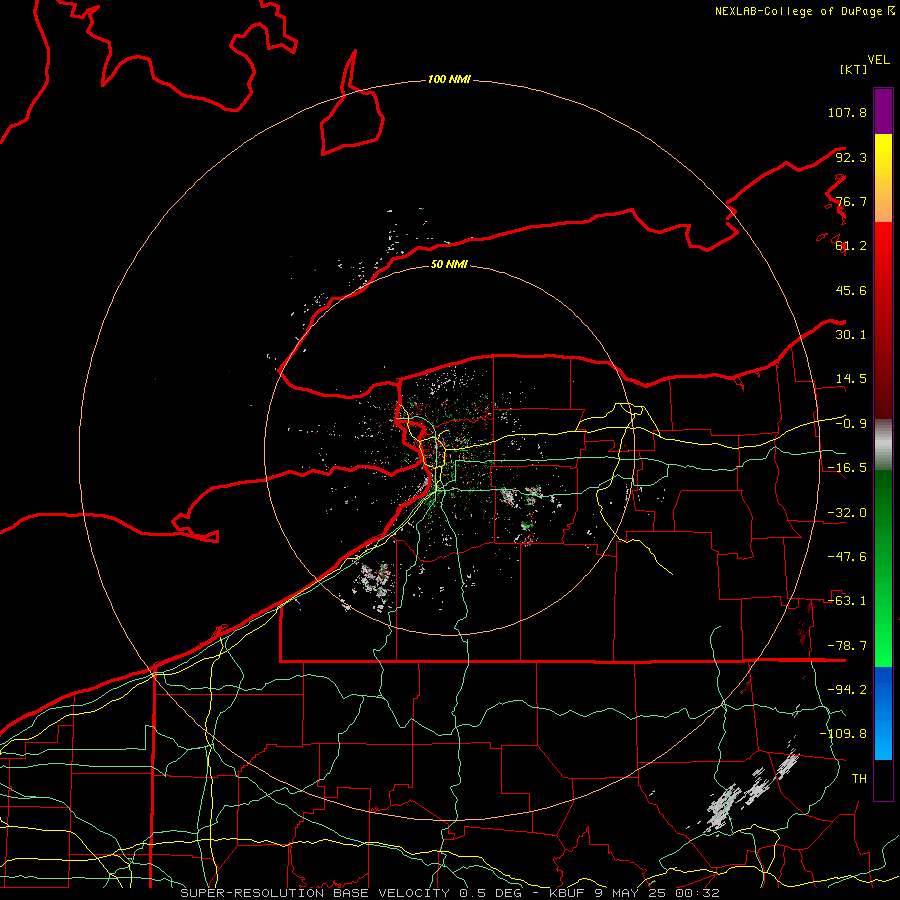Pick the yellow segment of the color bar
This screenshot has width=900, height=900.
click(883, 178)
